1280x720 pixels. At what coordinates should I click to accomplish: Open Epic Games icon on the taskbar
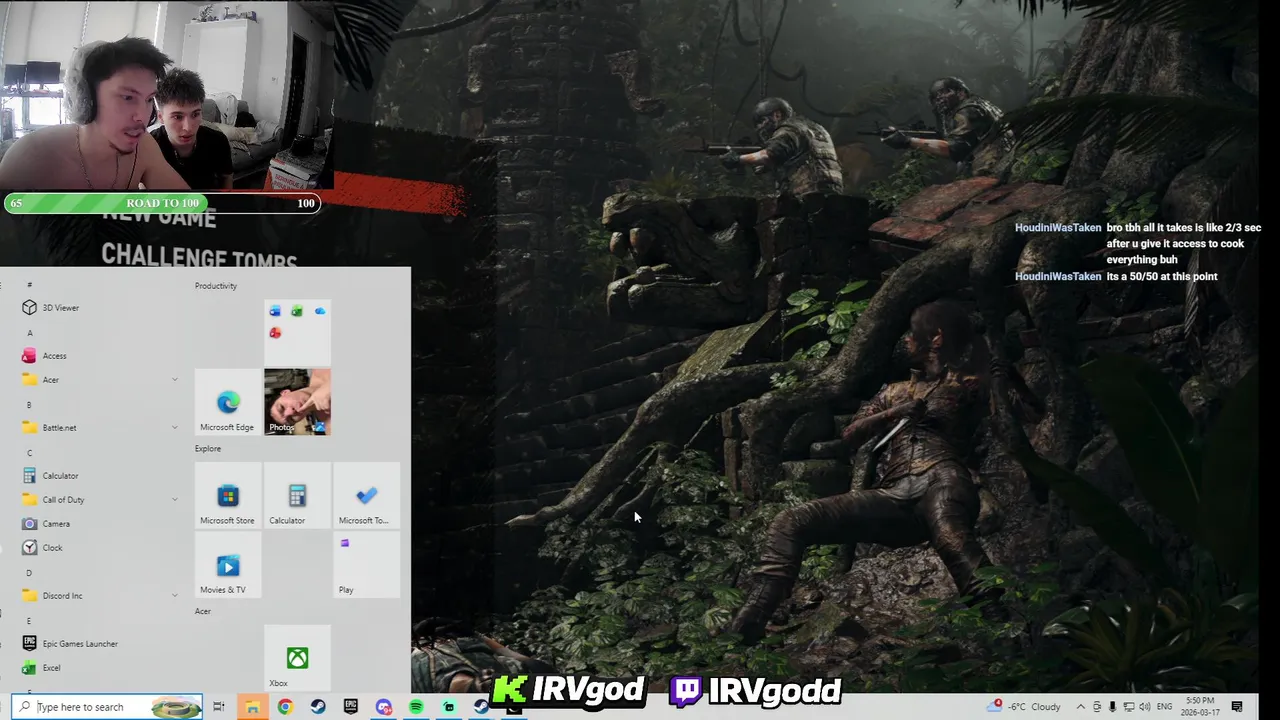[351, 707]
